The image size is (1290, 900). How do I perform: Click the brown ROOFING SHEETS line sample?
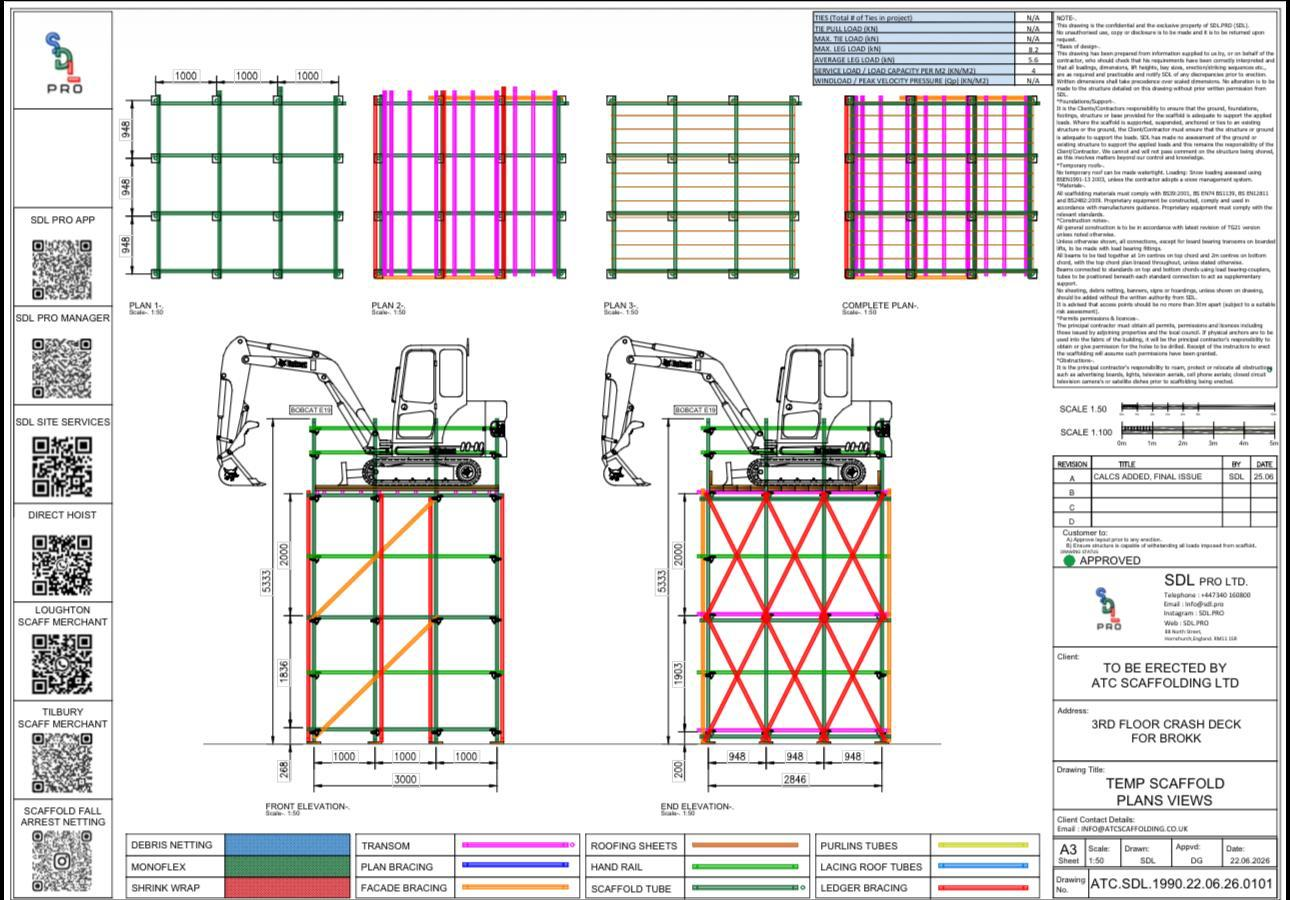(746, 845)
